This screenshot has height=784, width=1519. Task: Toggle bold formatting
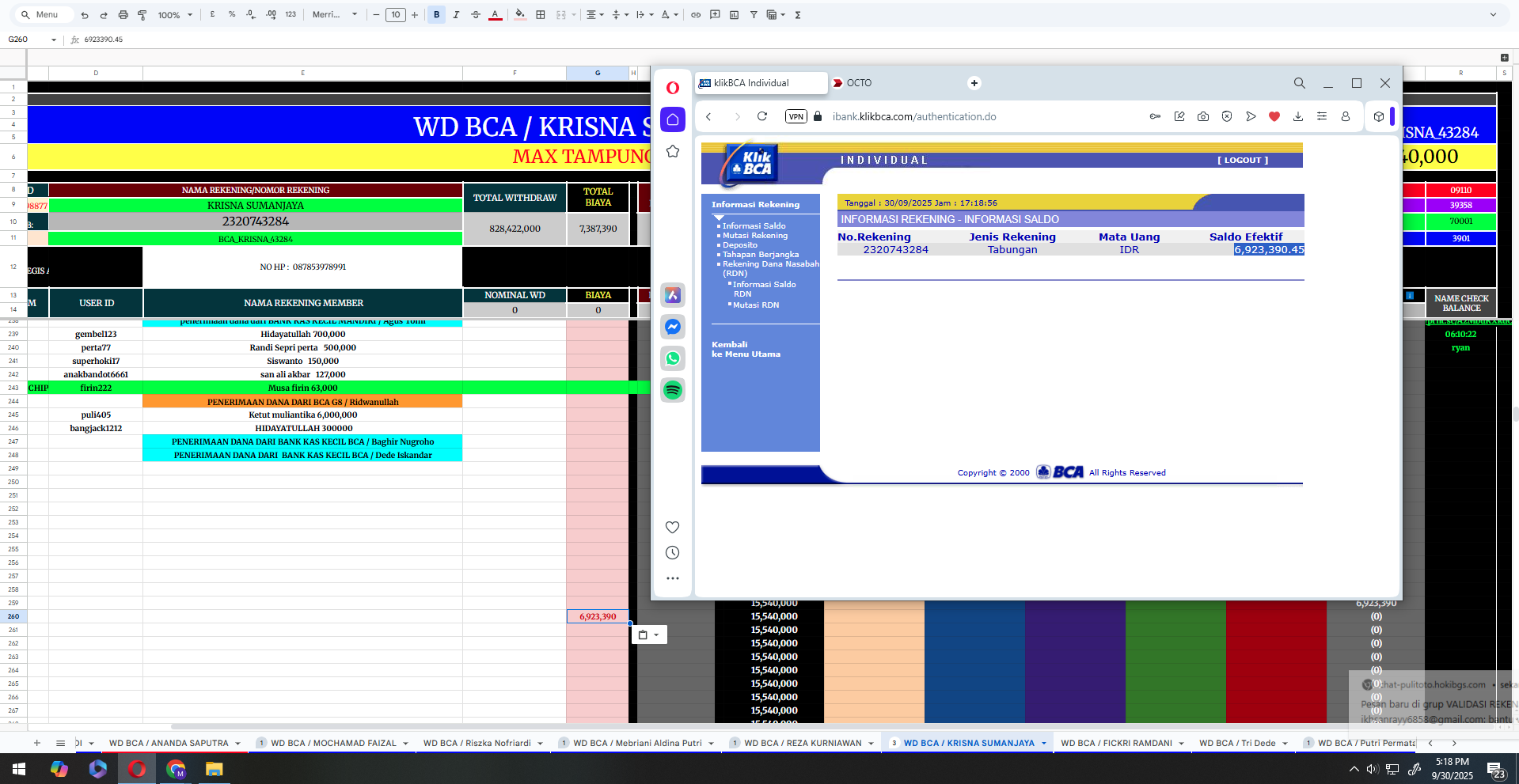436,15
